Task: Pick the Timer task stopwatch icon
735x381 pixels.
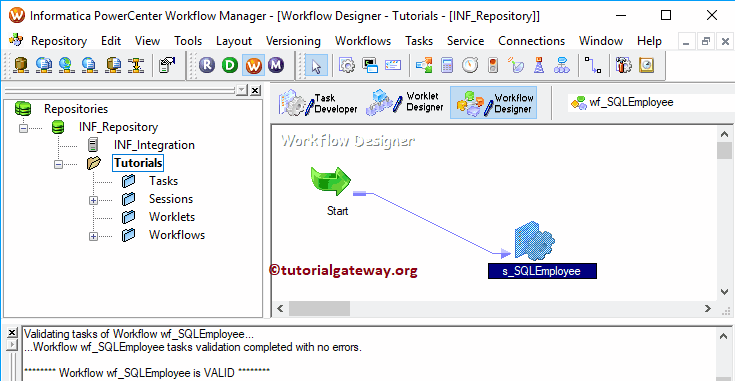Action: [x=470, y=65]
